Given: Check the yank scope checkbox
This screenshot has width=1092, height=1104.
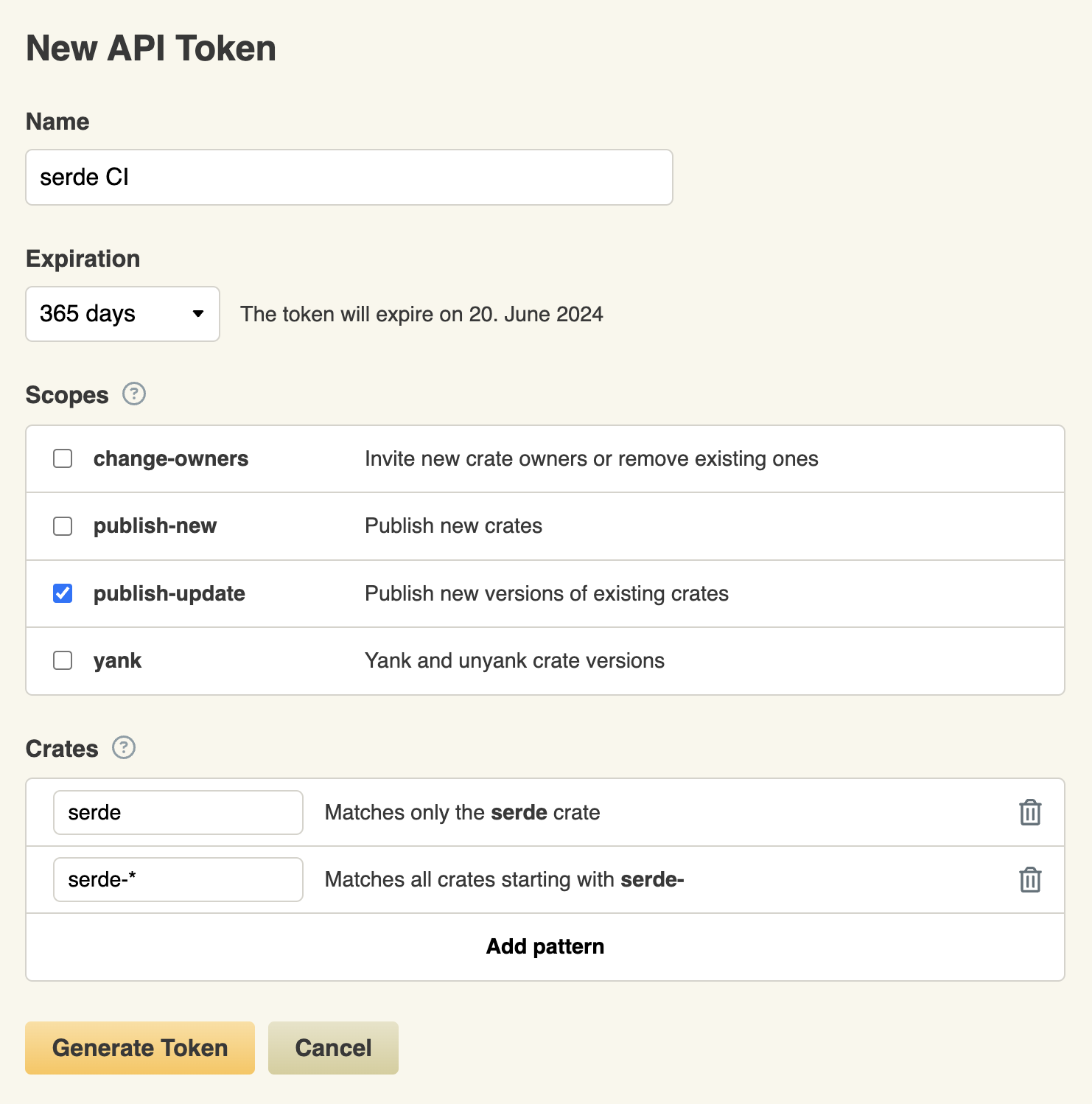Looking at the screenshot, I should point(63,660).
